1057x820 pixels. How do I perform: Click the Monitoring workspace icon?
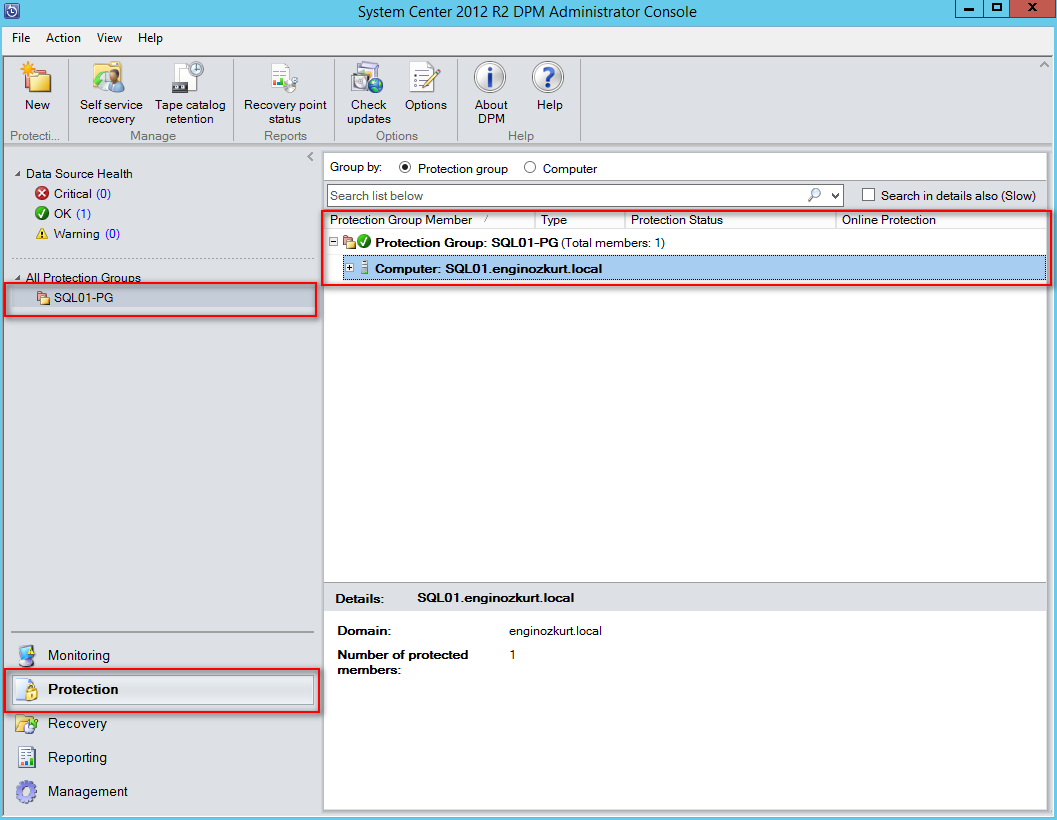27,655
